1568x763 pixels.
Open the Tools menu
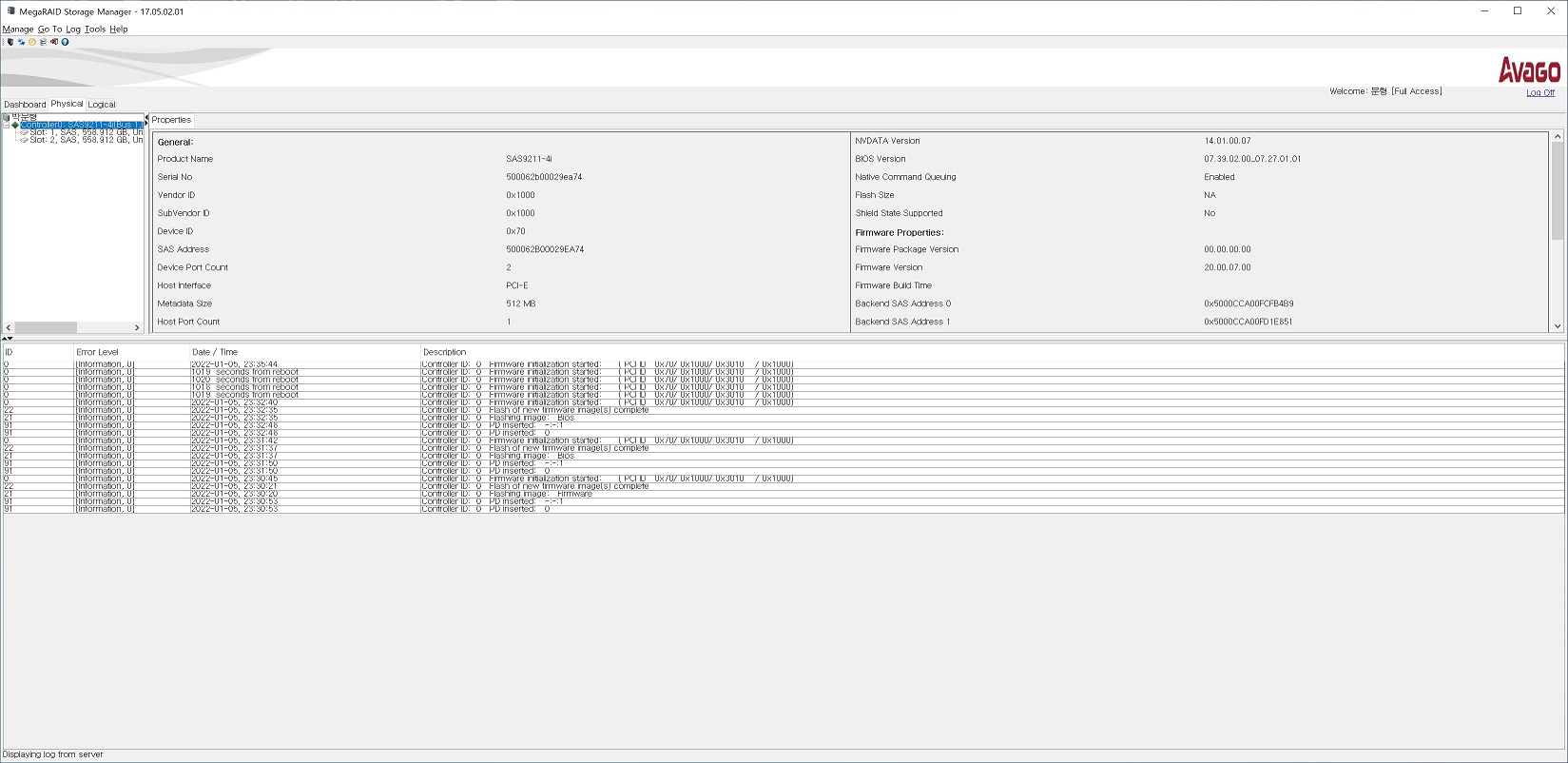(x=95, y=29)
